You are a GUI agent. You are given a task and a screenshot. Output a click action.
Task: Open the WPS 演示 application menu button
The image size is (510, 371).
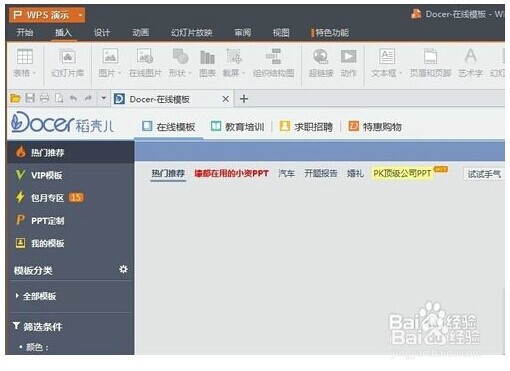coord(47,15)
